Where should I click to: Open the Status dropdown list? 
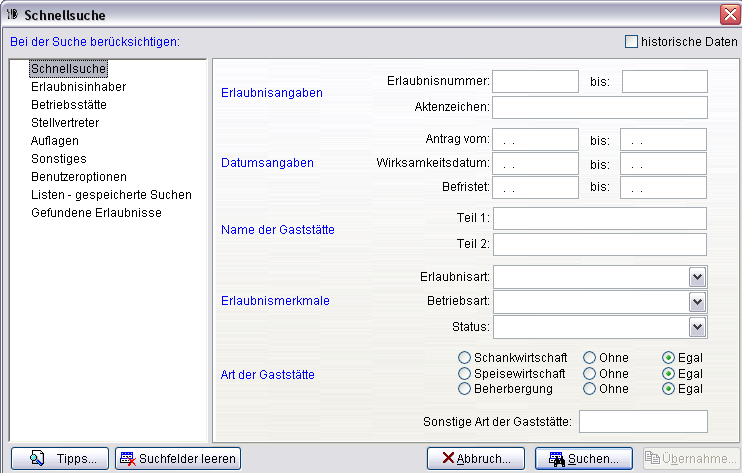coord(697,327)
